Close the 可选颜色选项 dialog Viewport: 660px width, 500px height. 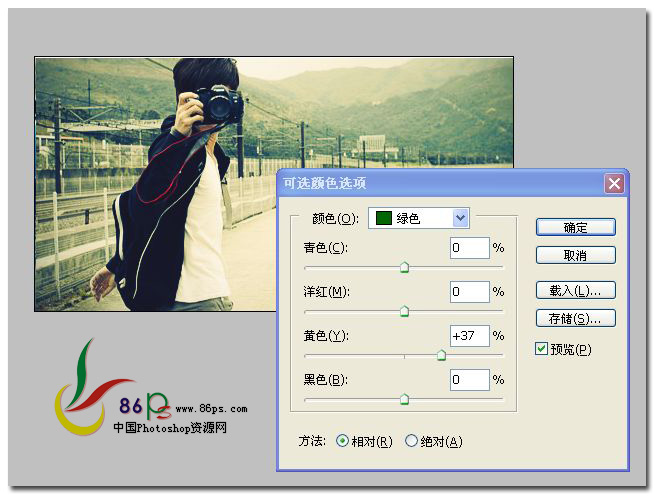point(614,184)
